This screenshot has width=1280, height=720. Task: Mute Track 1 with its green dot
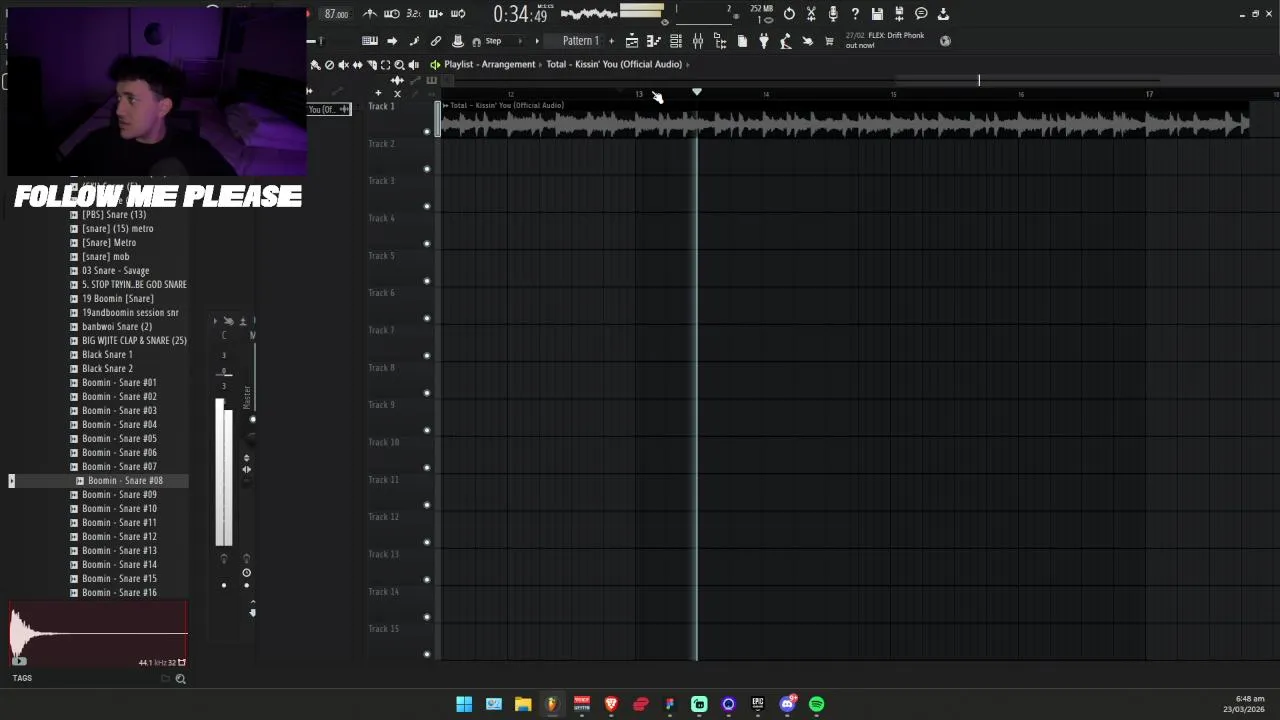click(x=427, y=131)
